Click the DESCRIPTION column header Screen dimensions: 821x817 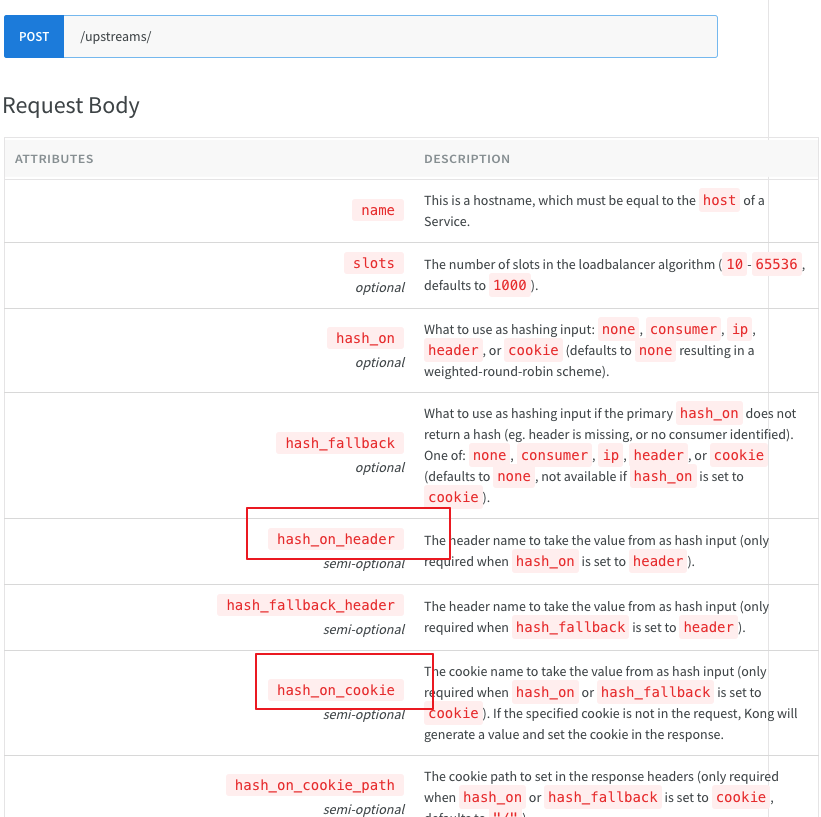[x=467, y=158]
